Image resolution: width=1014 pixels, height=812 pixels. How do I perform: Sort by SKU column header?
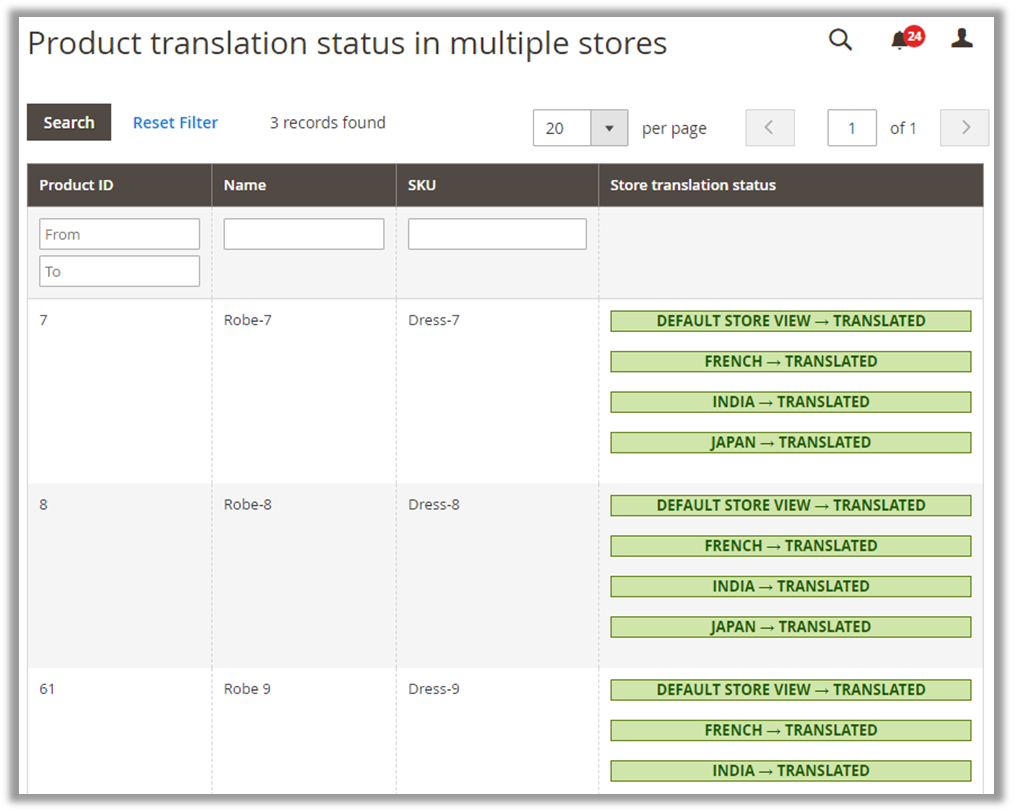click(x=422, y=185)
